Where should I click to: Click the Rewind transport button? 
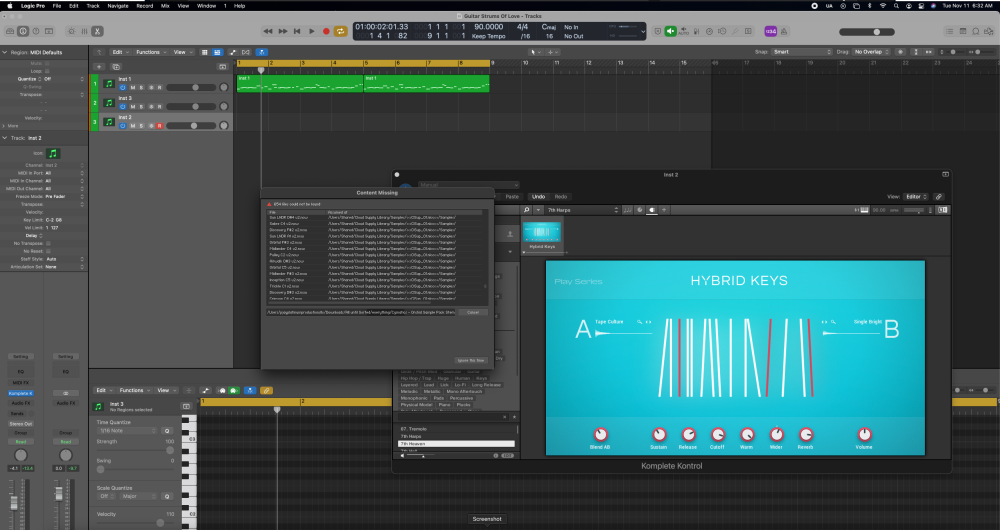268,31
